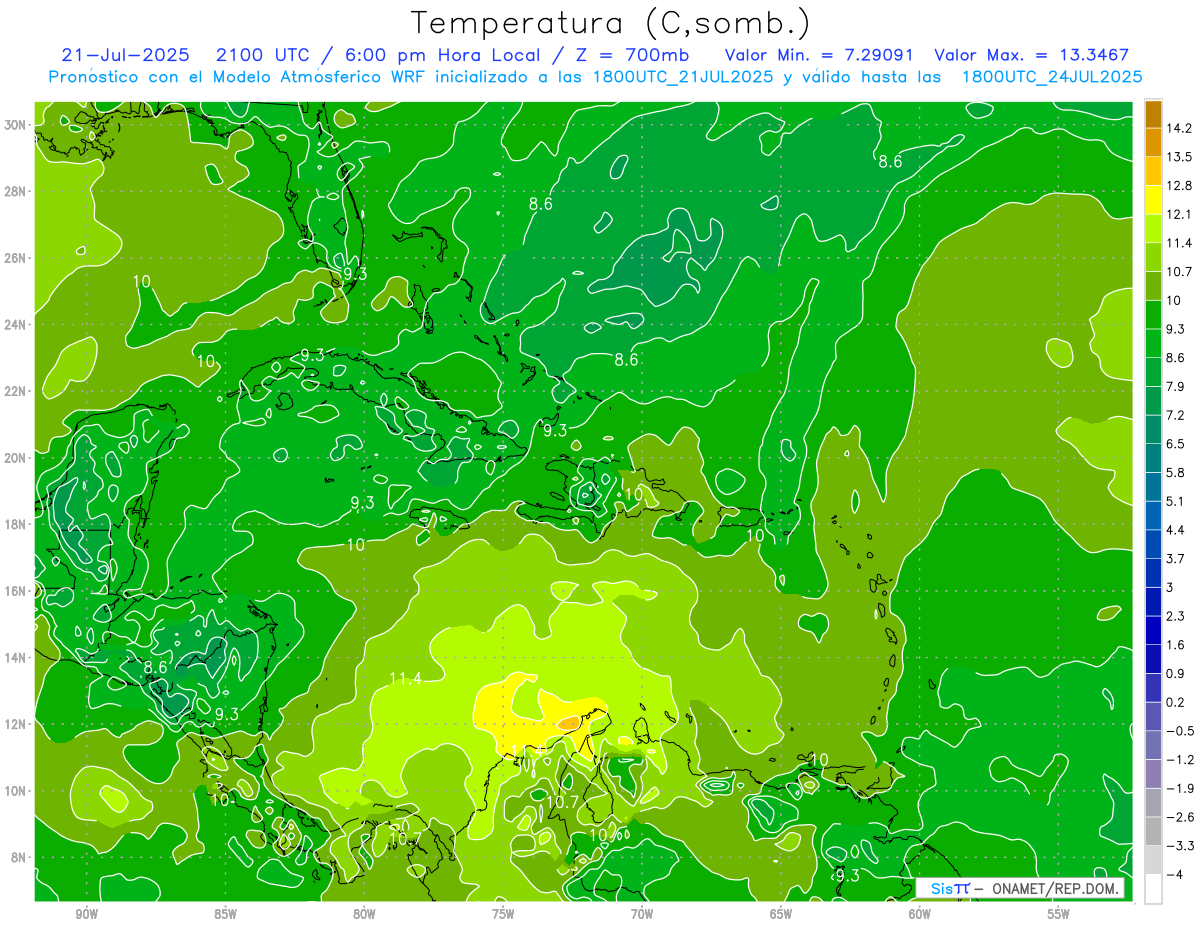This screenshot has width=1200, height=927.
Task: Click the white bottom swatch below -4
Action: click(x=1153, y=889)
